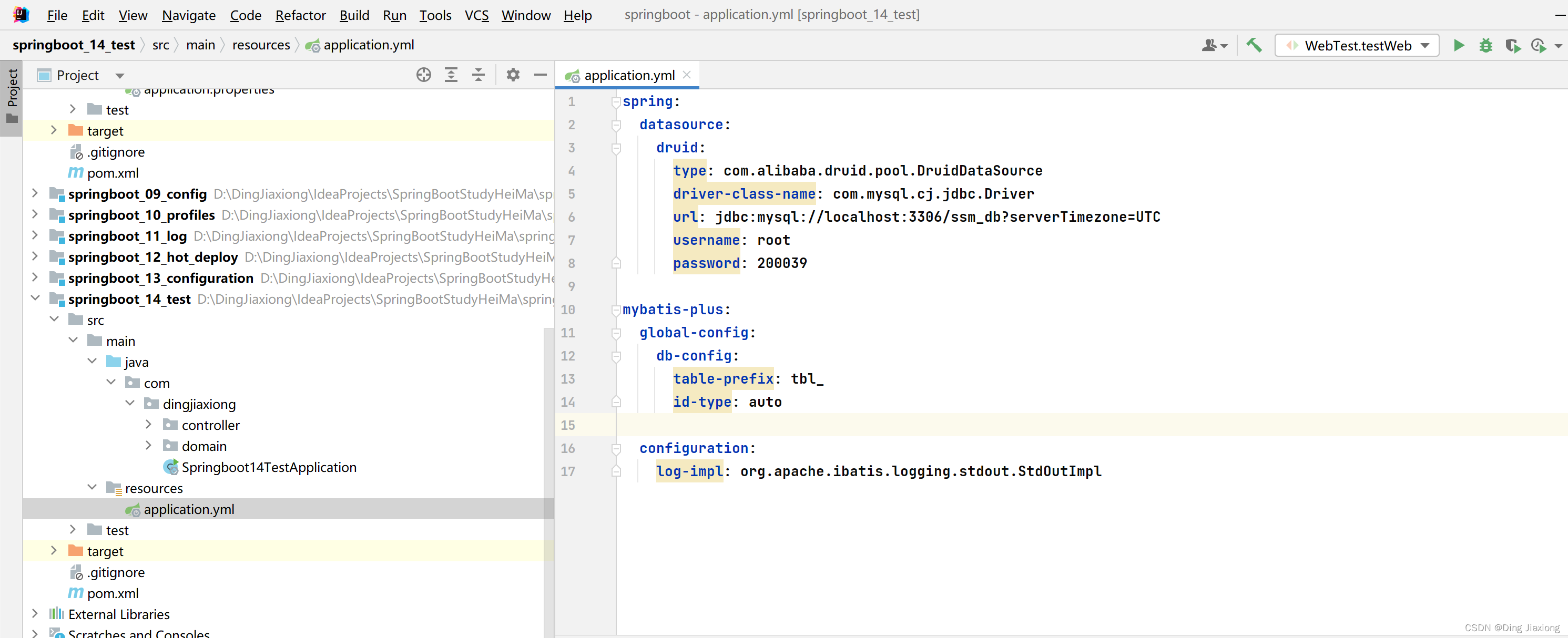Collapse springboot_14_test module
Viewport: 1568px width, 638px height.
point(35,298)
